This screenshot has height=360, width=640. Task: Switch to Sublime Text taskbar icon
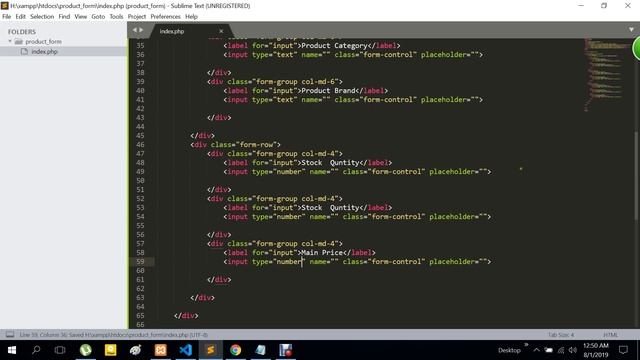point(211,350)
